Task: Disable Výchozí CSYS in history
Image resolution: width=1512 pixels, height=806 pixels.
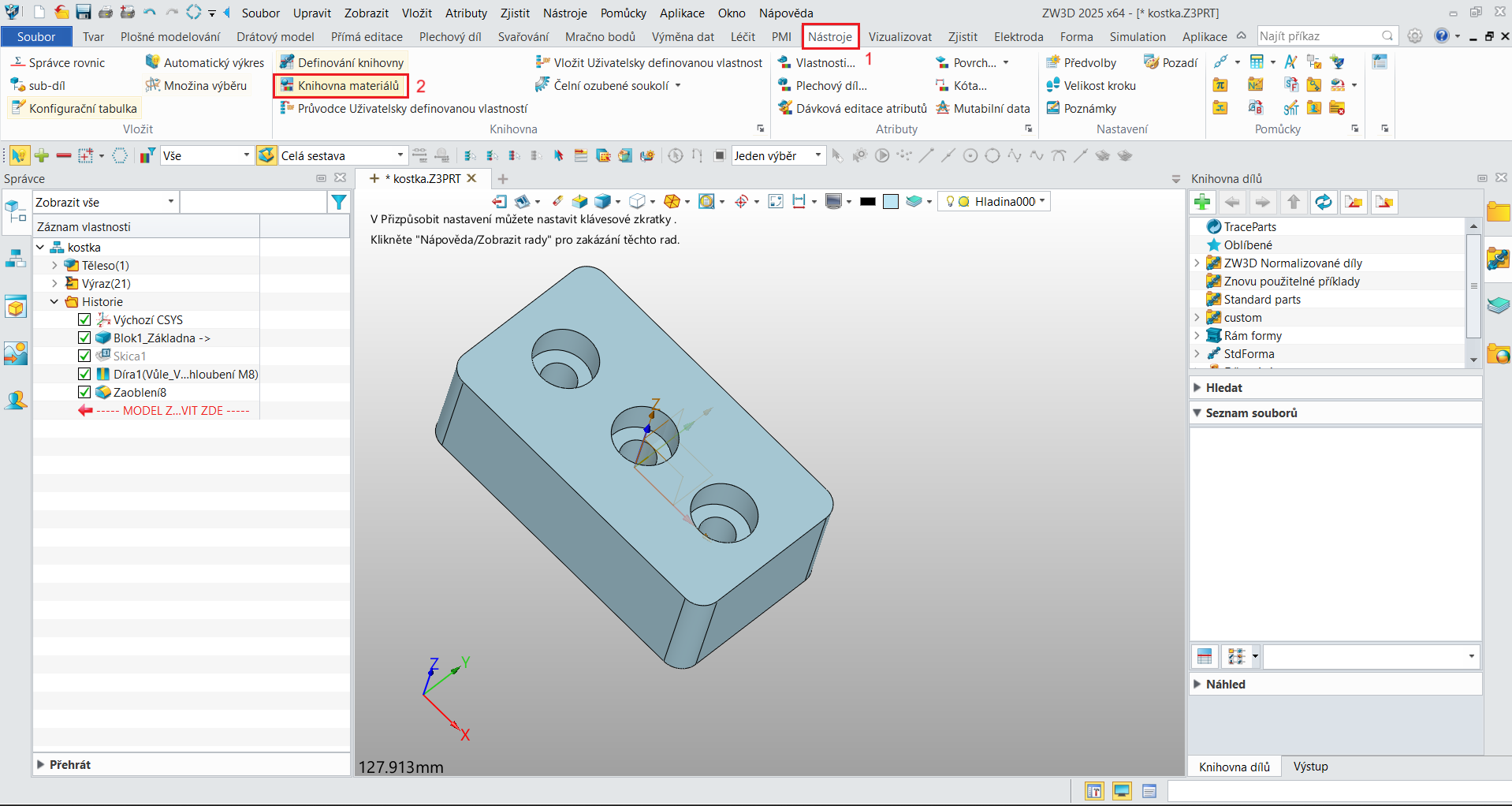Action: (84, 319)
